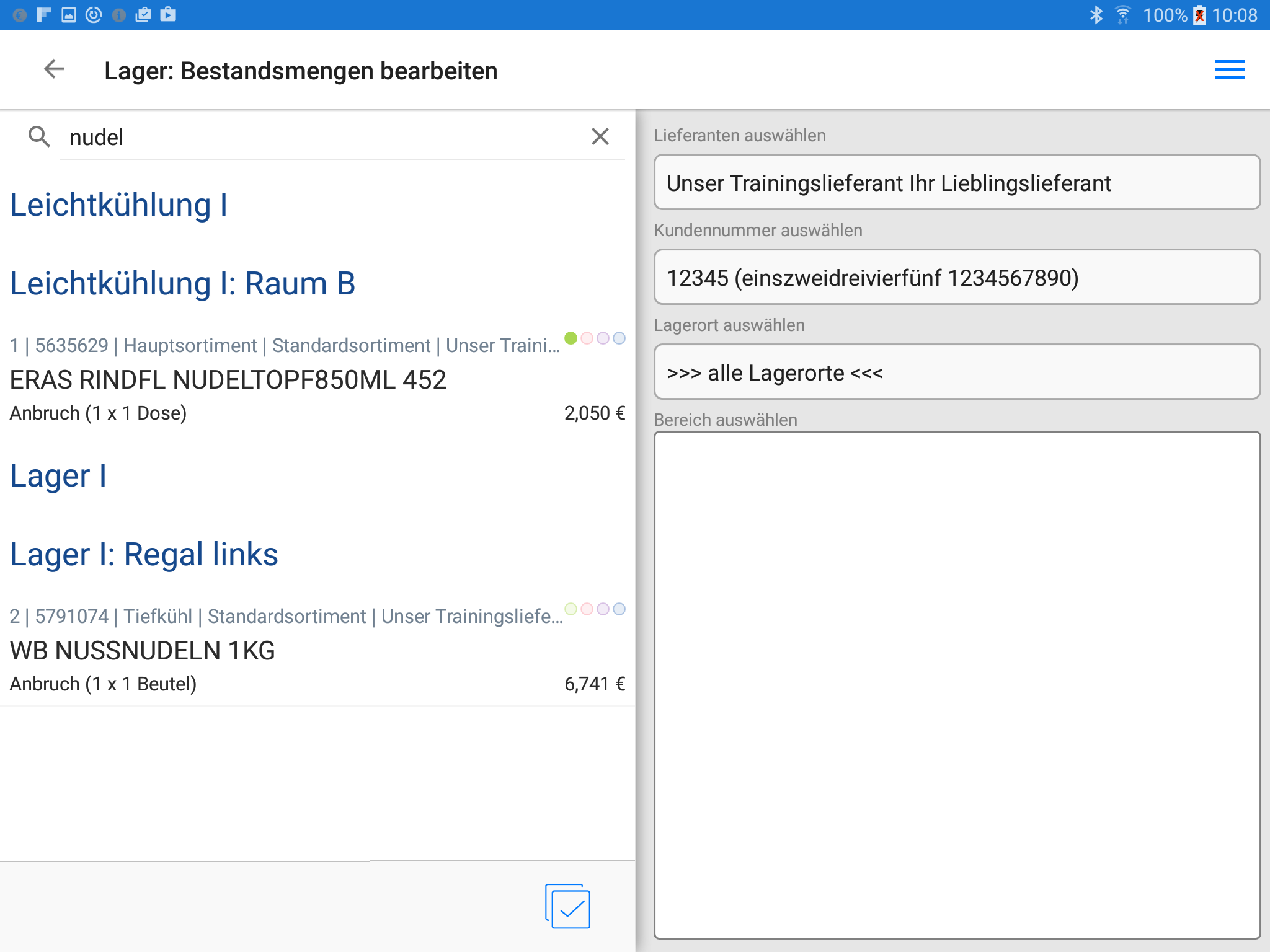Viewport: 1270px width, 952px height.
Task: Tap battery icon in status bar
Action: (x=1199, y=15)
